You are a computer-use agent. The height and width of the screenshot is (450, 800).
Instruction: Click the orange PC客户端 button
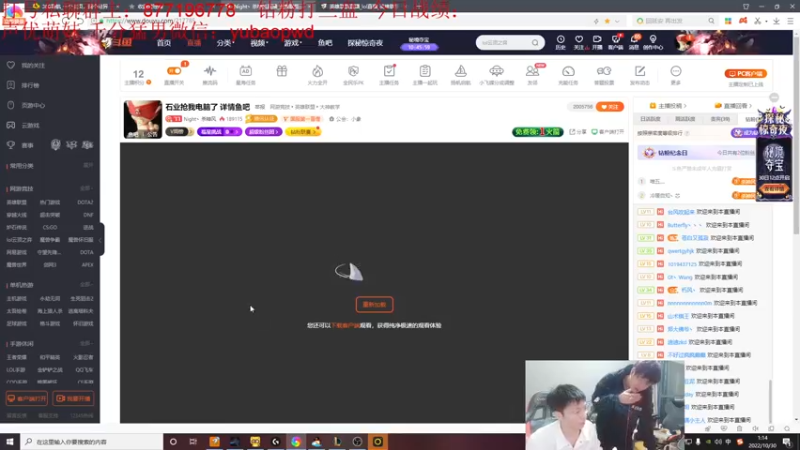745,73
